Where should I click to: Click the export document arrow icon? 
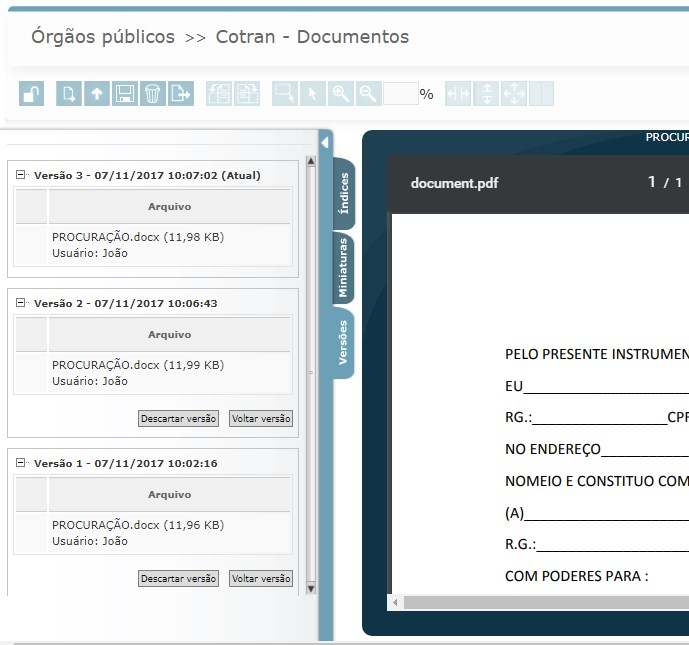[180, 94]
